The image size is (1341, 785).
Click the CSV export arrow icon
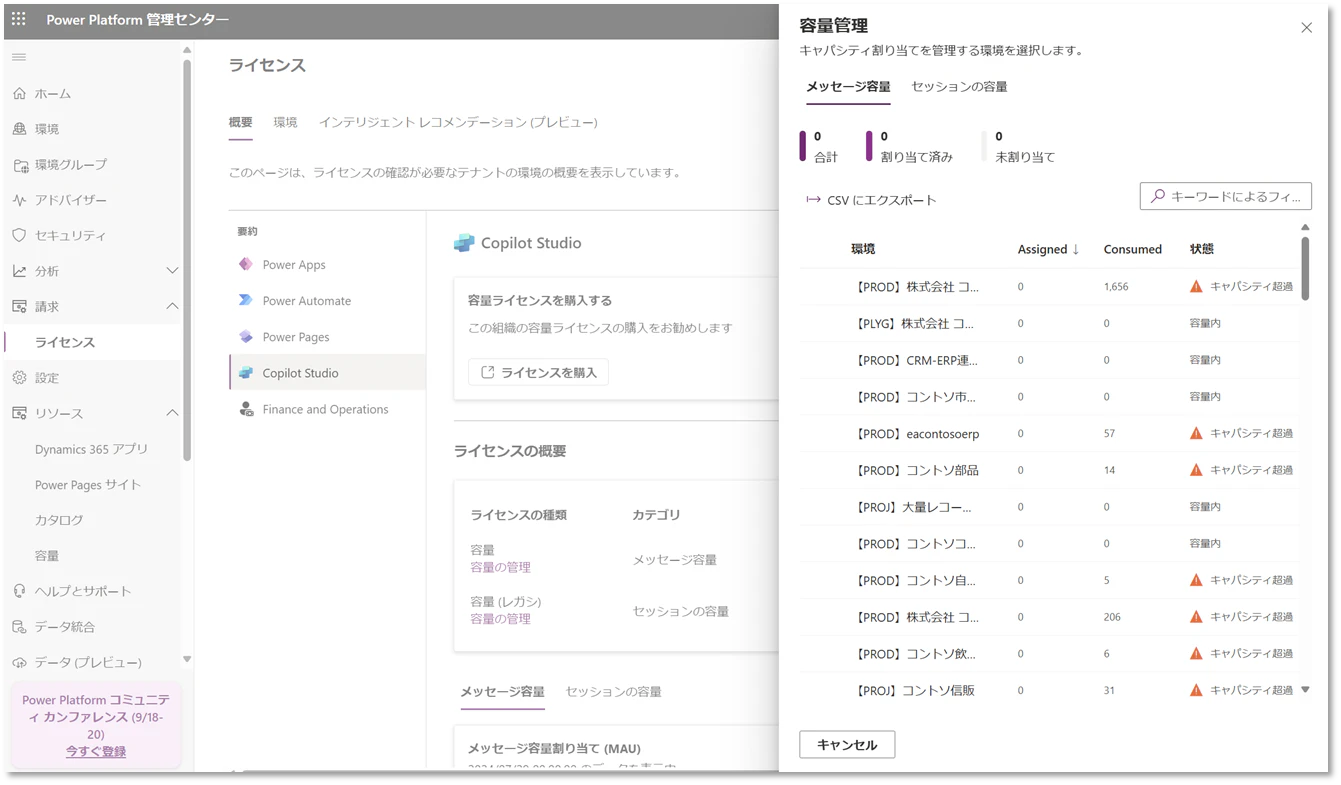tap(813, 200)
